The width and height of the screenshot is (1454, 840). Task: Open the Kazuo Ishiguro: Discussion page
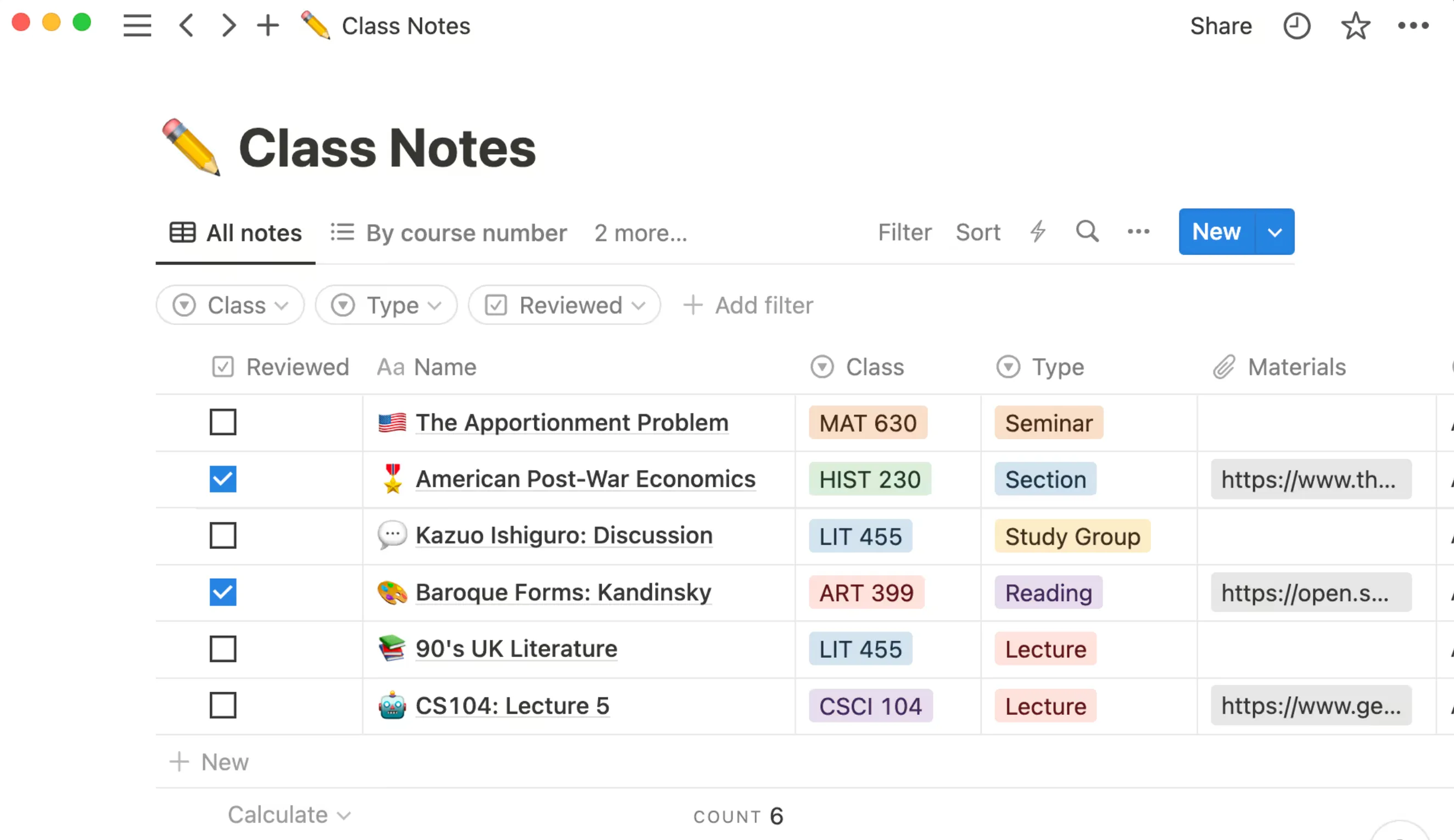[x=564, y=535]
